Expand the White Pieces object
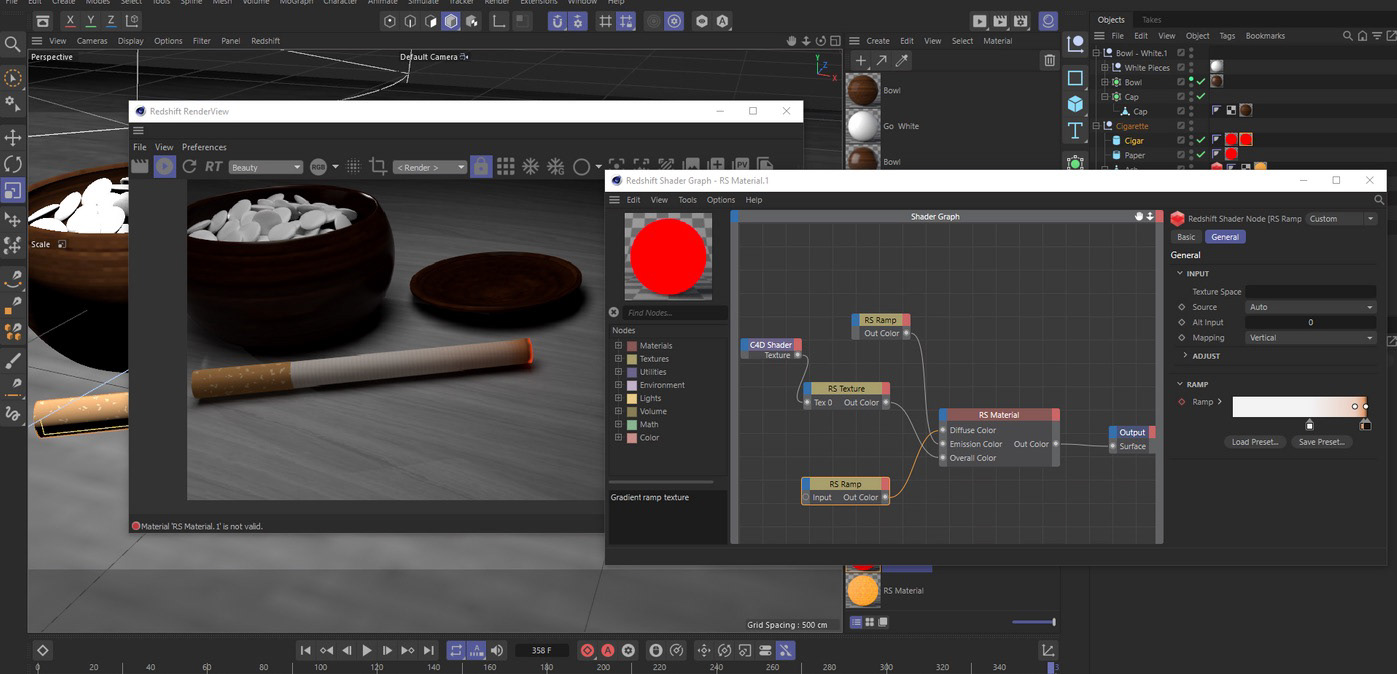This screenshot has width=1397, height=674. 1105,68
